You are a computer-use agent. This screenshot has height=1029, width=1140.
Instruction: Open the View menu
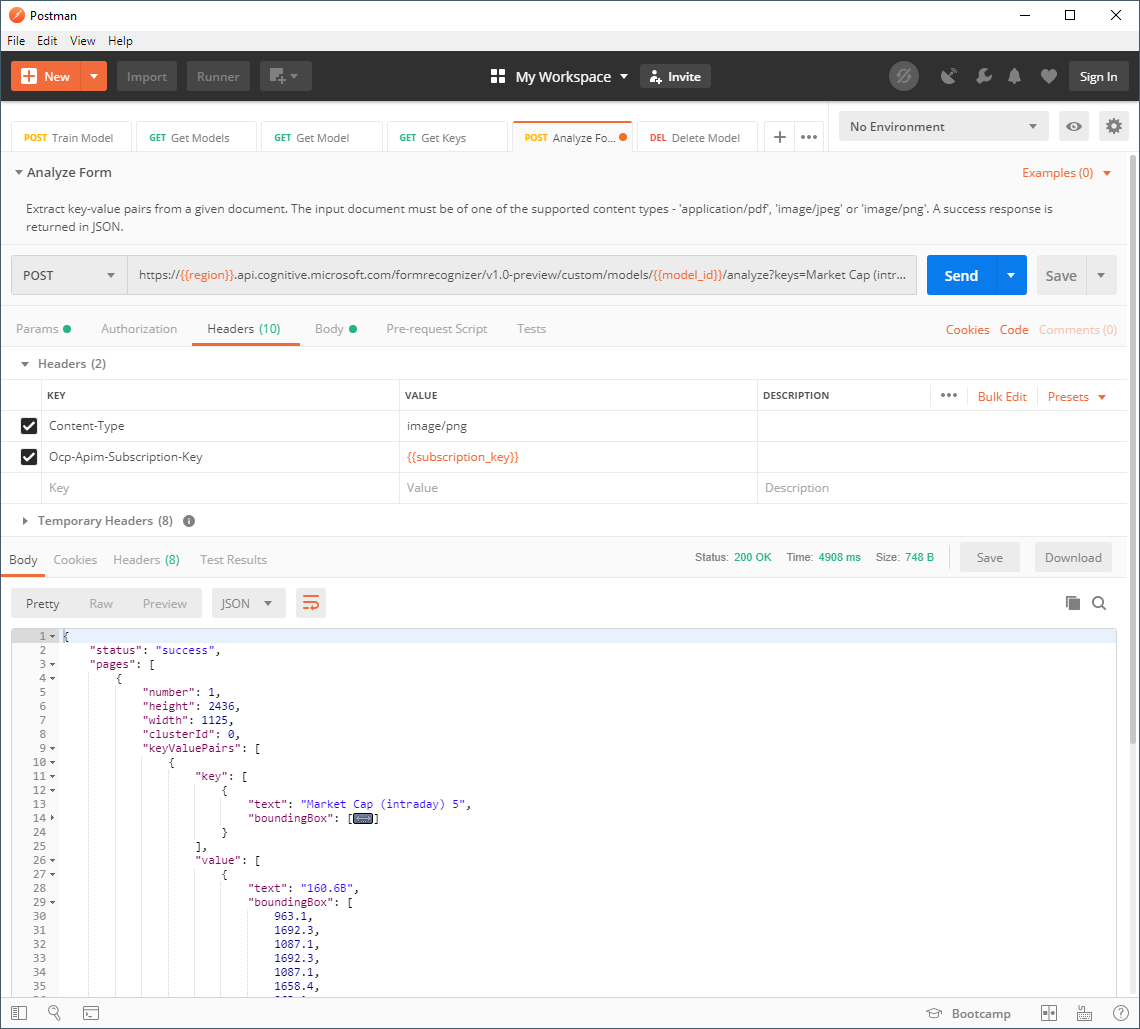(82, 41)
